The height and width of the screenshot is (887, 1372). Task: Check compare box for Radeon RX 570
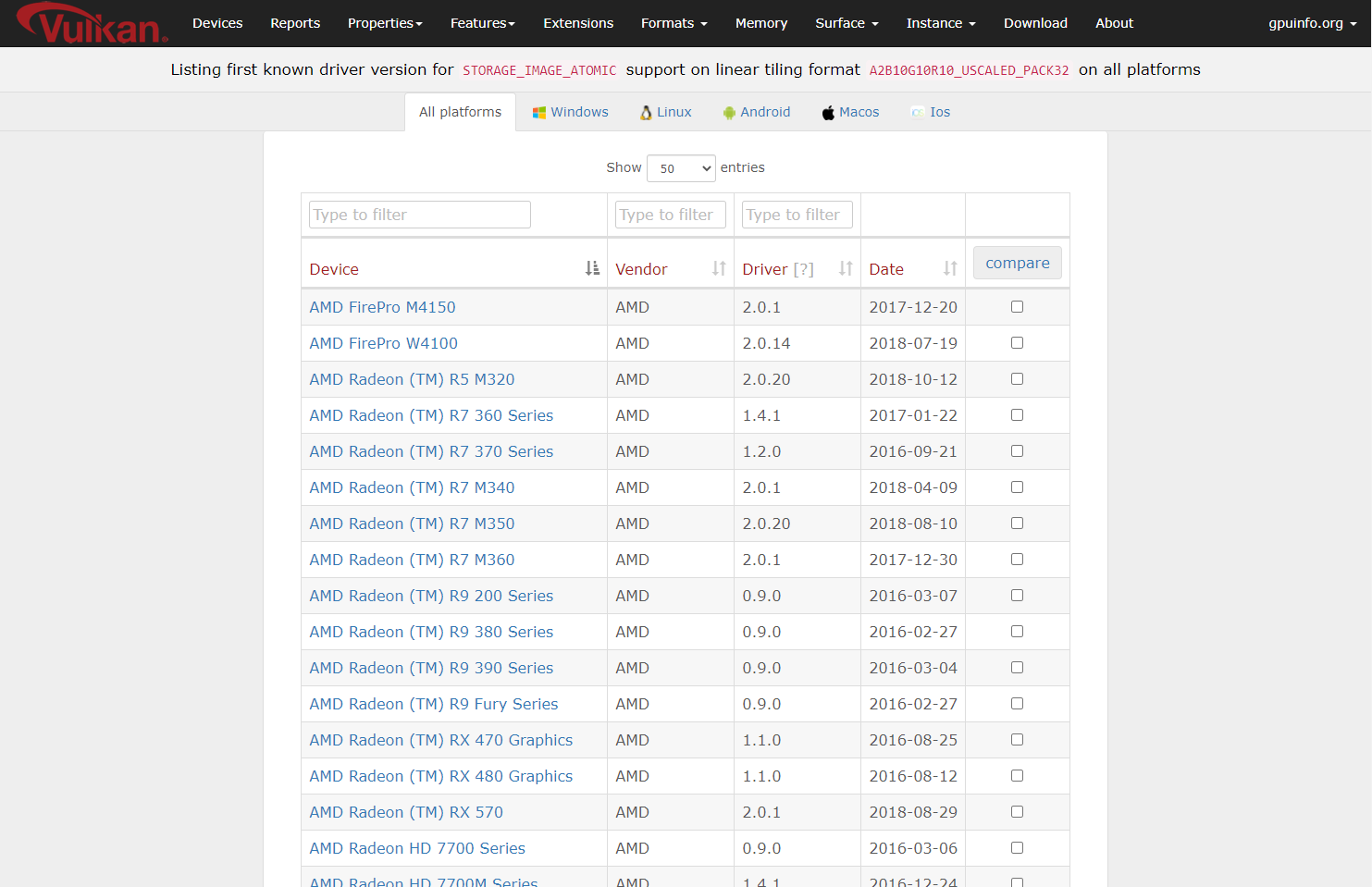(x=1017, y=811)
